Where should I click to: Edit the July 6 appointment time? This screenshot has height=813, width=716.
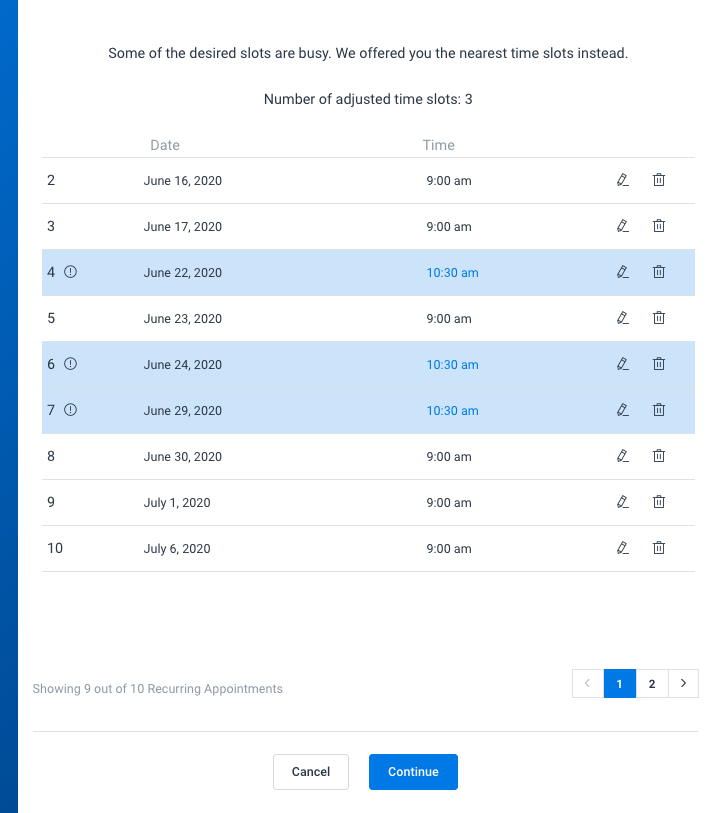[x=622, y=548]
